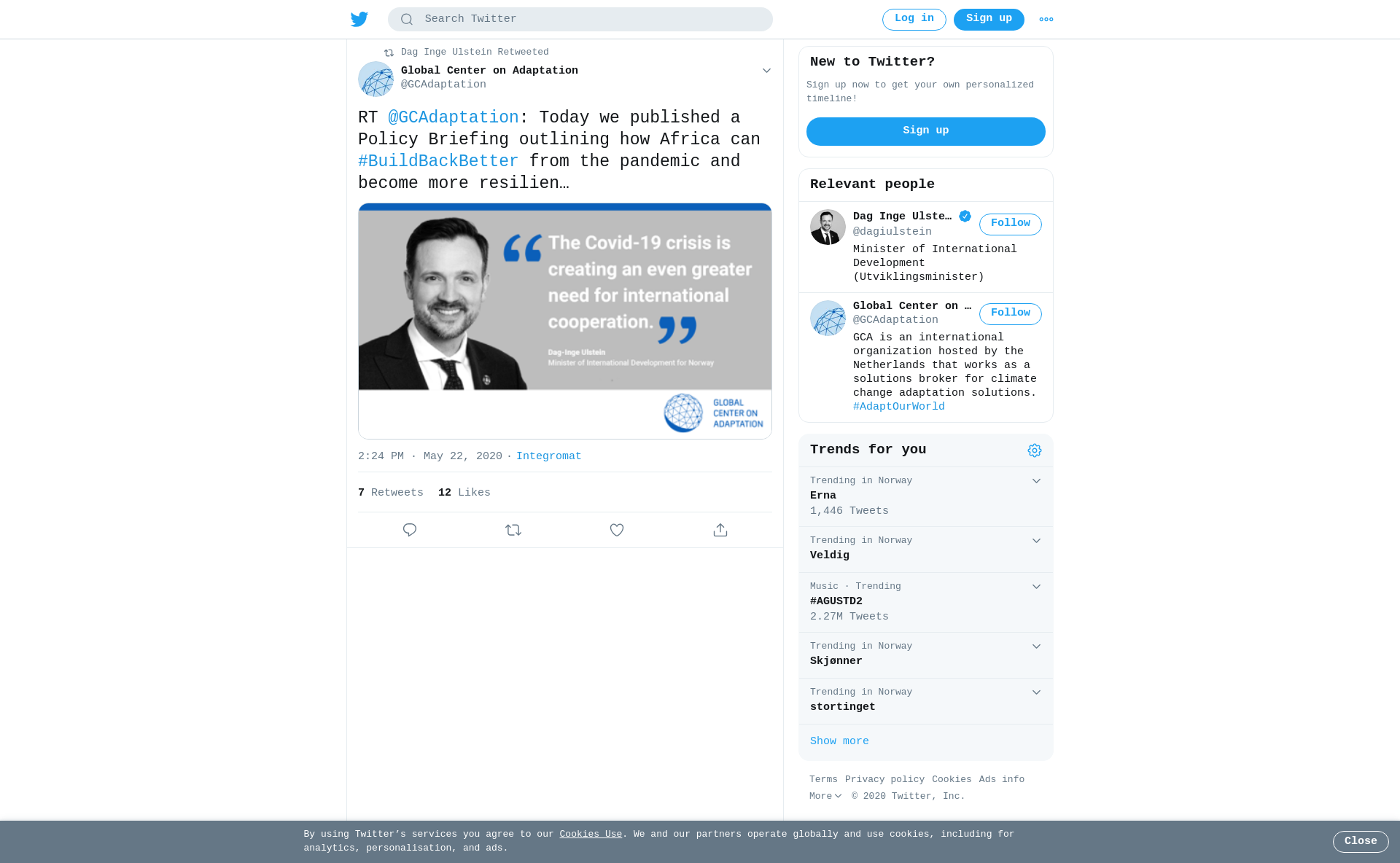This screenshot has height=863, width=1400.
Task: Like the tweet with the heart icon
Action: click(x=617, y=530)
